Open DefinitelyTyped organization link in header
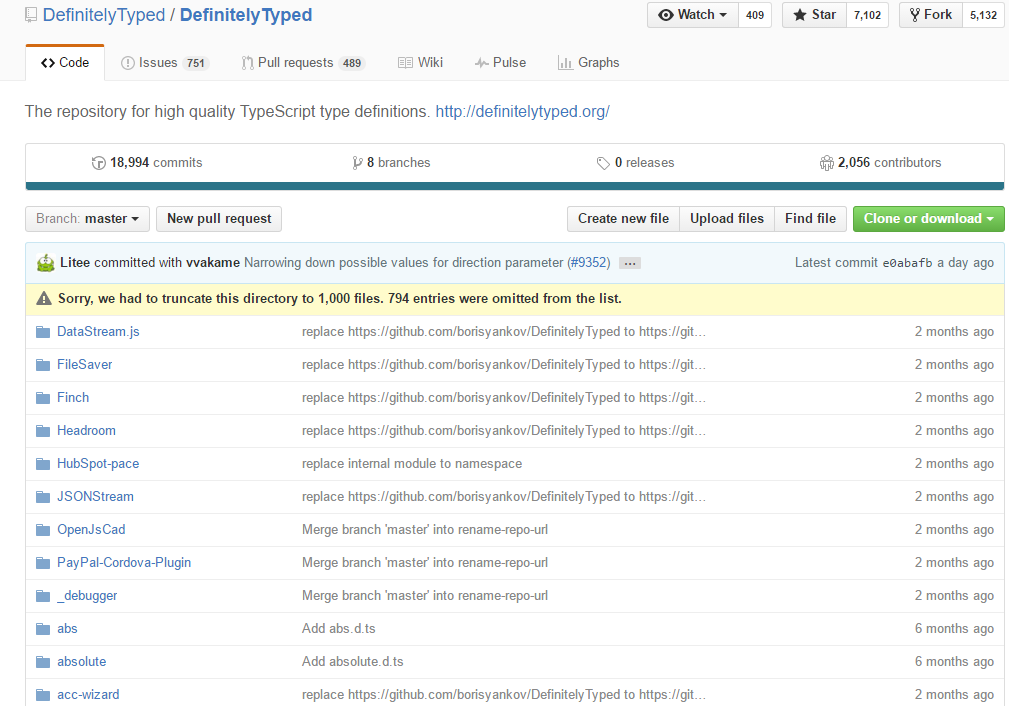Image resolution: width=1009 pixels, height=706 pixels. click(104, 15)
